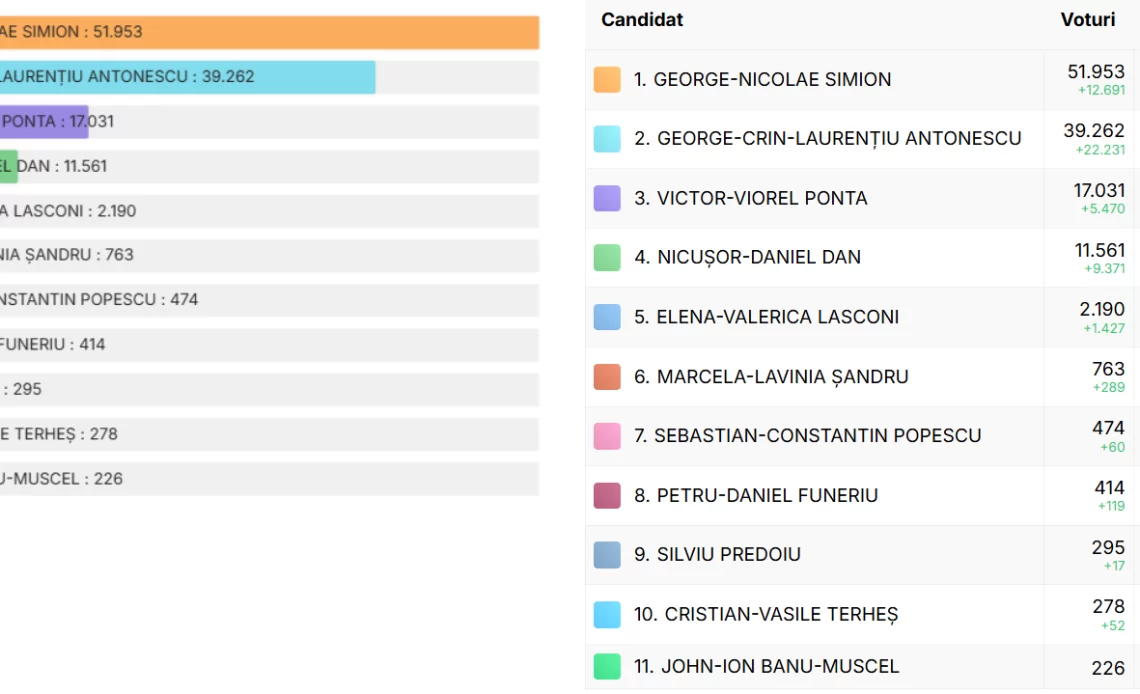Viewport: 1140px width, 694px height.
Task: Select the magenta swatch for Petru-Daniel Funeriu
Action: (607, 496)
